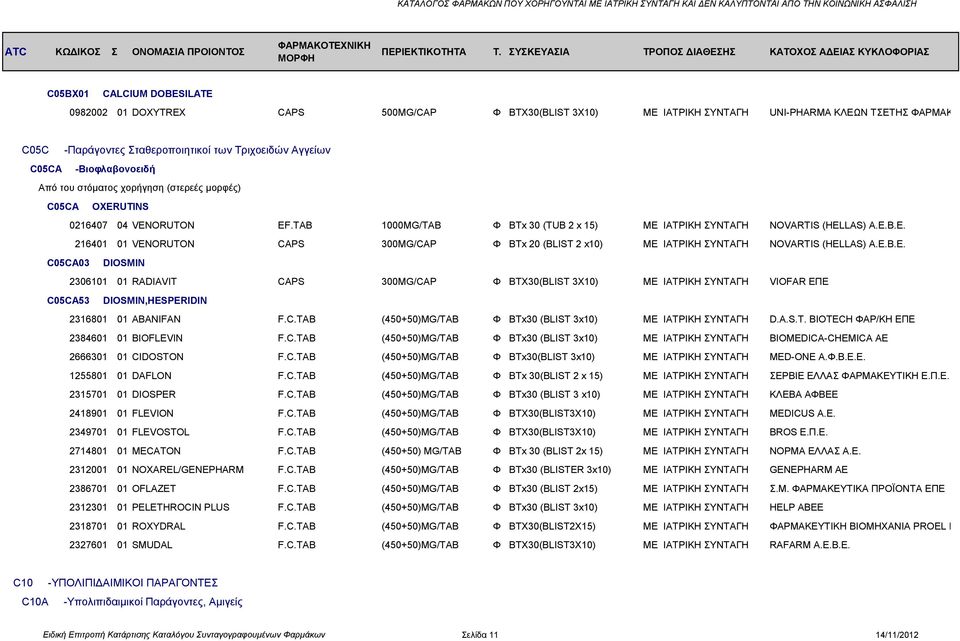The width and height of the screenshot is (960, 641).
Task: Select product name DIOSPER
Action: tap(154, 394)
